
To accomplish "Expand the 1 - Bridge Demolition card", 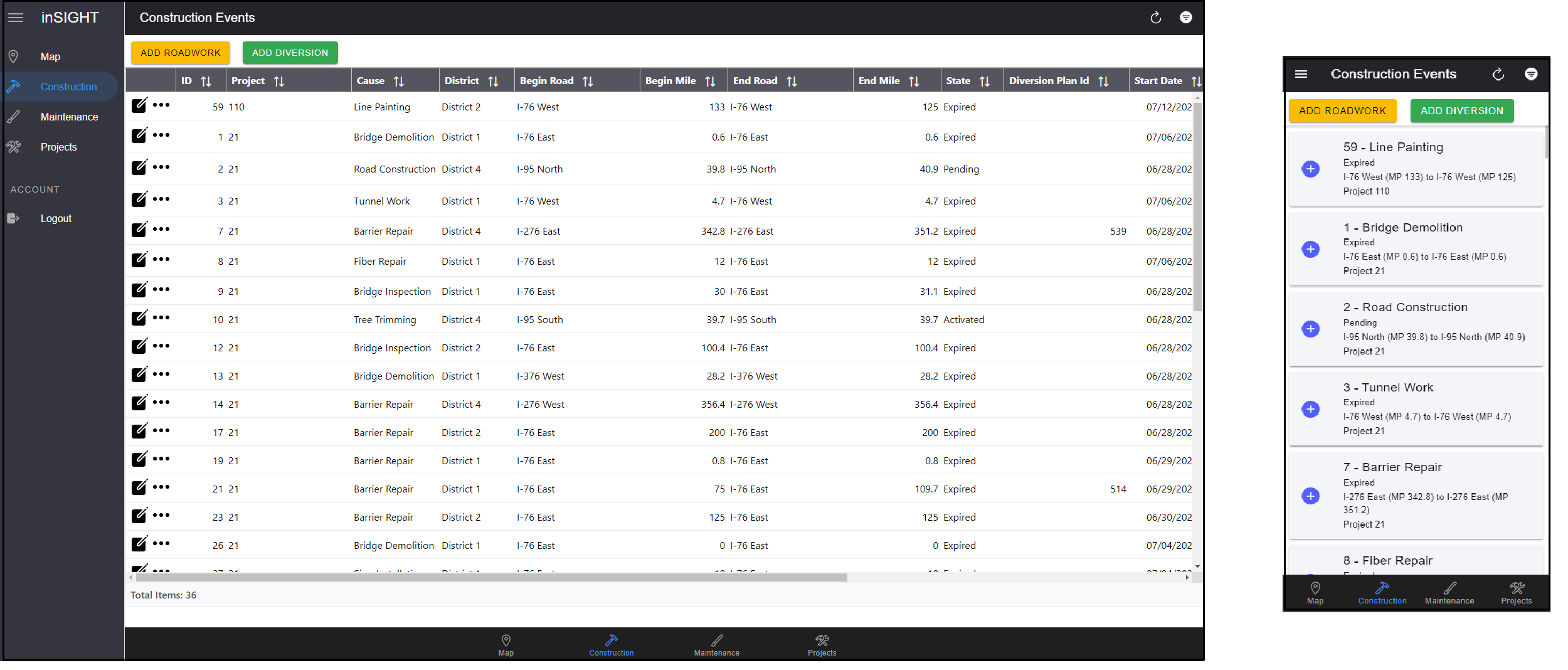I will click(1311, 249).
